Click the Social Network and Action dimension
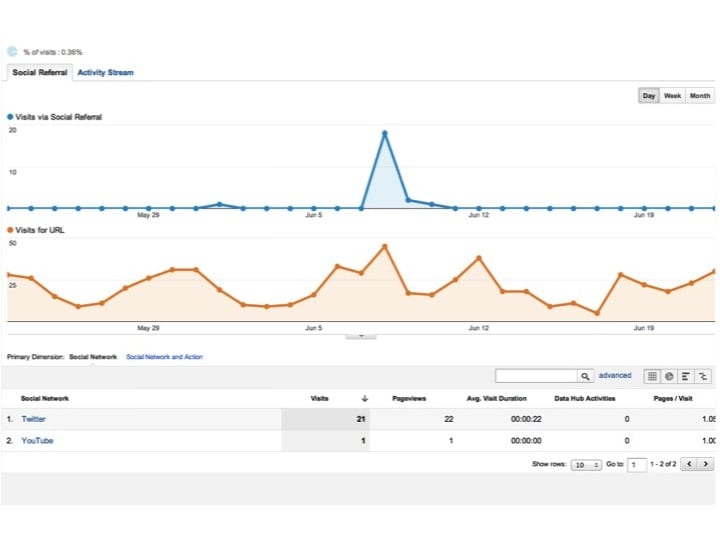The image size is (720, 540). click(x=164, y=356)
